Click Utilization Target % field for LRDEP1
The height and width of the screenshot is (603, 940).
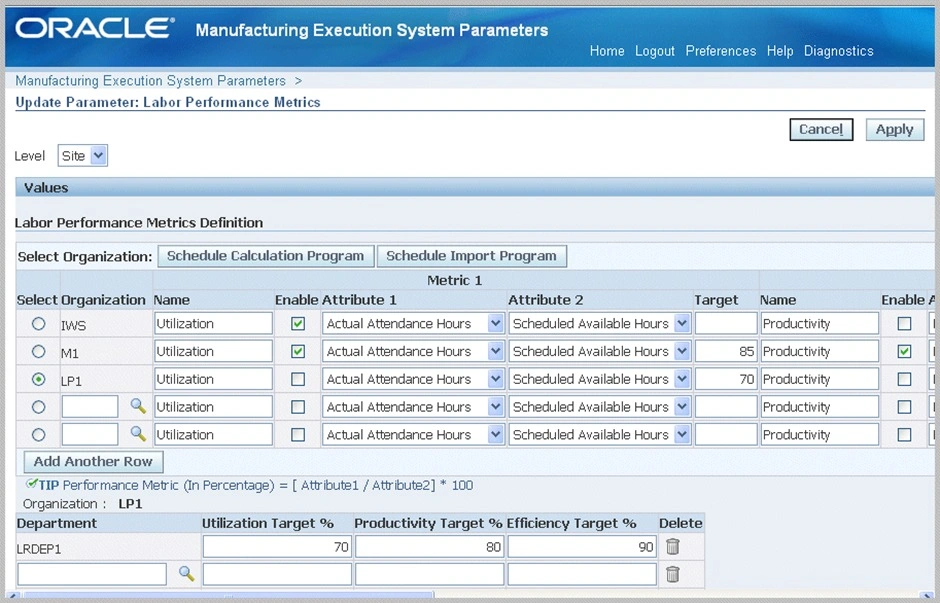(277, 546)
